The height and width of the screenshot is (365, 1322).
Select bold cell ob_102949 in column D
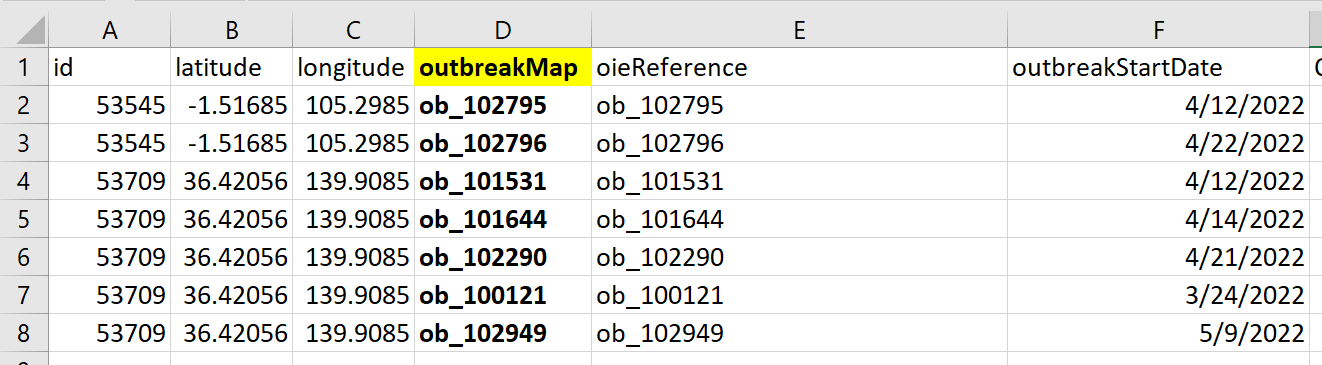(x=502, y=333)
